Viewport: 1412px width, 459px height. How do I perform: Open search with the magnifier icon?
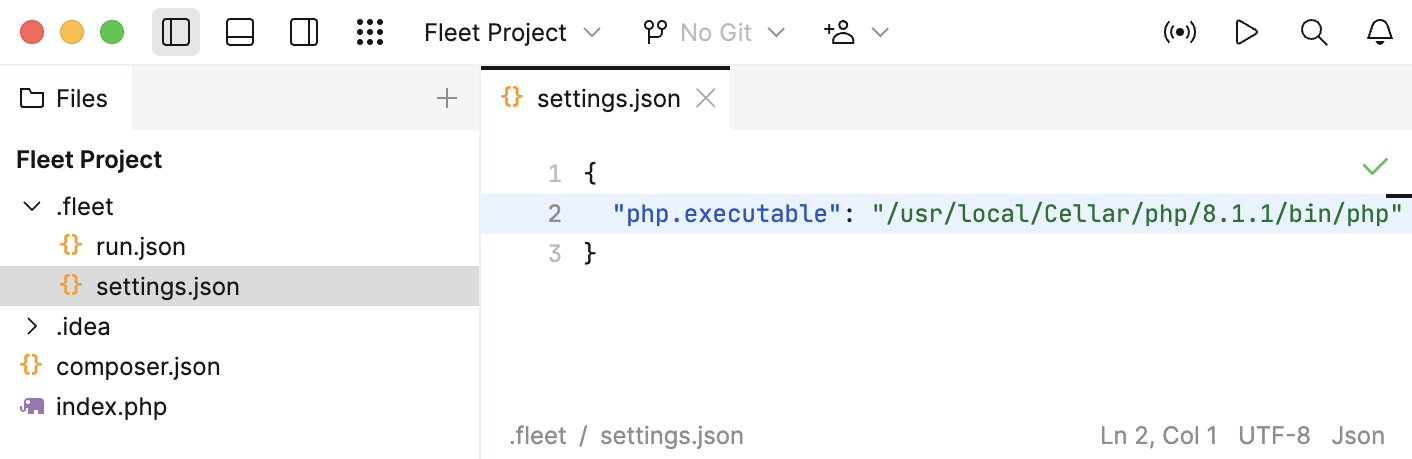pyautogui.click(x=1313, y=33)
